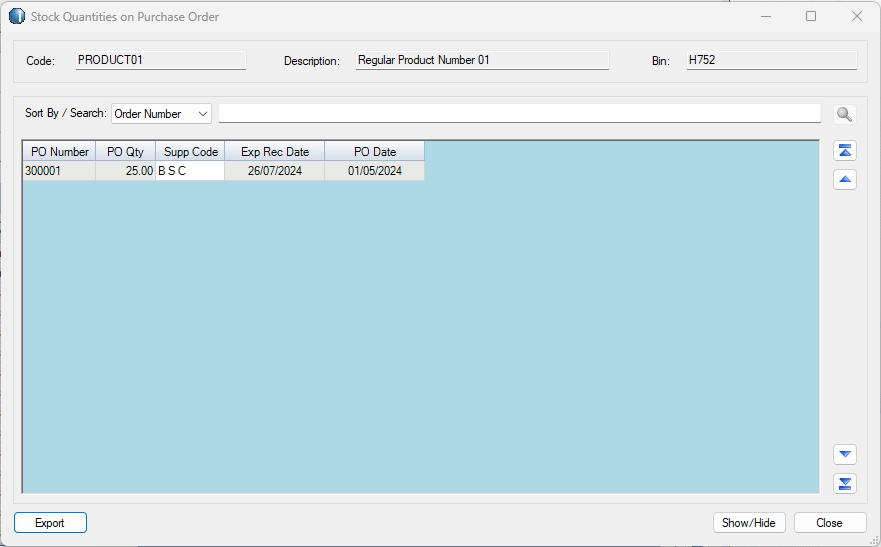Click the Show/Hide button
Viewport: 881px width, 547px height.
tap(749, 523)
